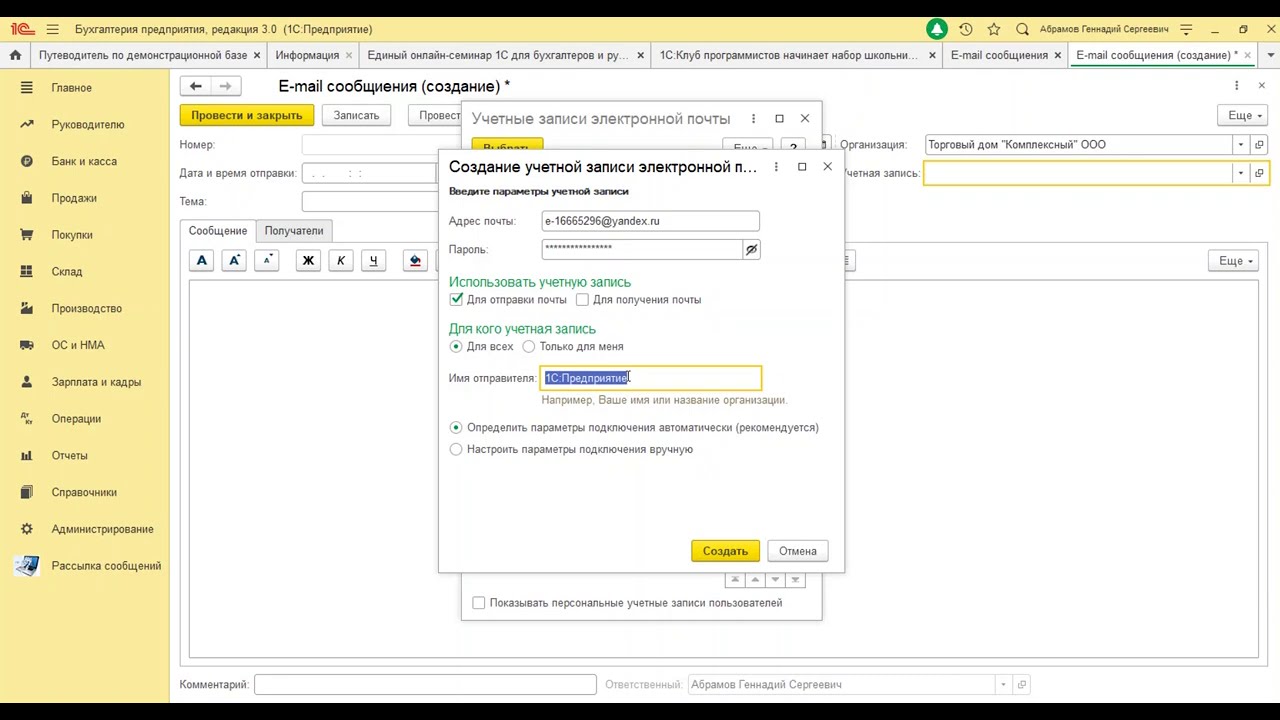Screen dimensions: 1280x720
Task: Click the Провести и закрыть button
Action: coord(247,116)
